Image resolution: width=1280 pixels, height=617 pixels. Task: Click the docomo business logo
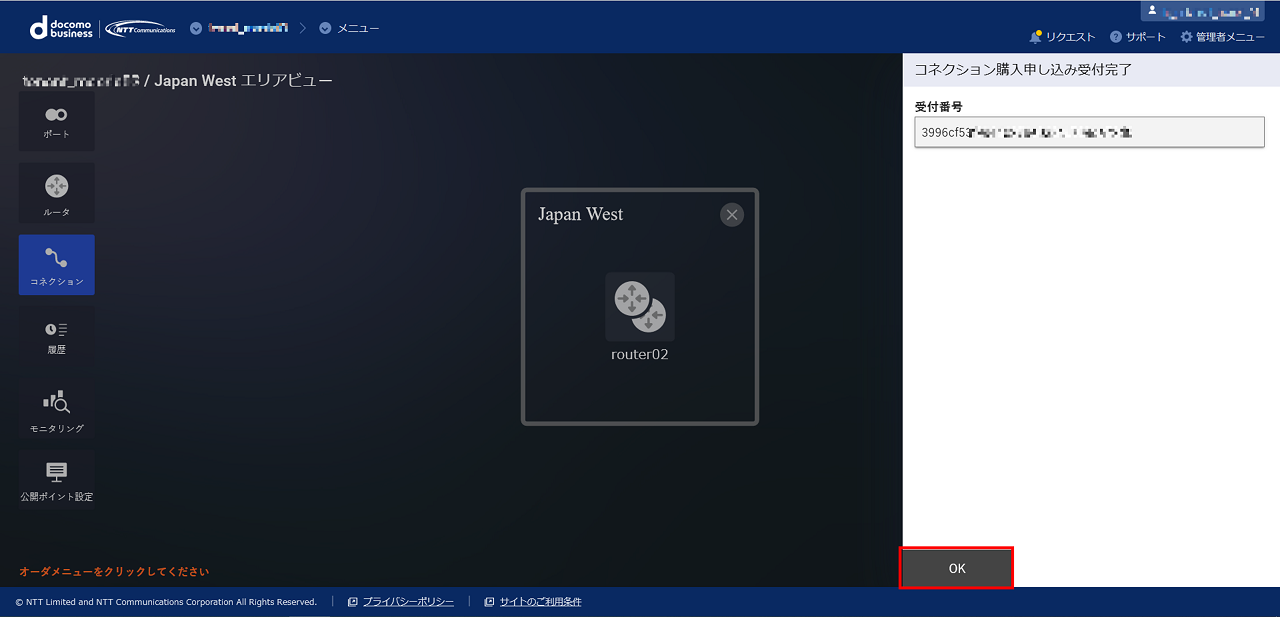click(62, 28)
